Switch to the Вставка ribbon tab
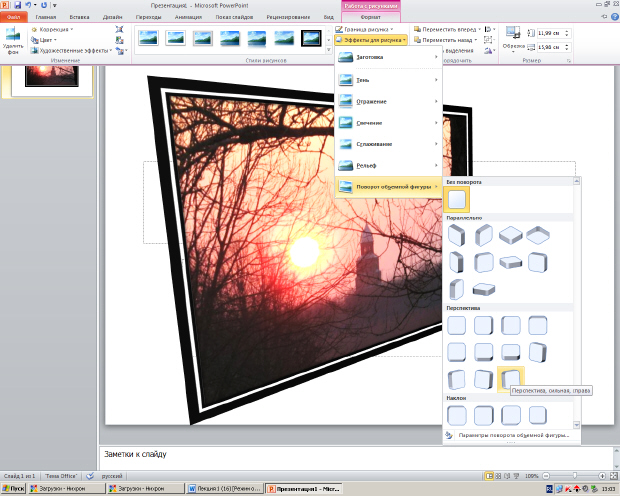Image resolution: width=620 pixels, height=496 pixels. tap(79, 17)
